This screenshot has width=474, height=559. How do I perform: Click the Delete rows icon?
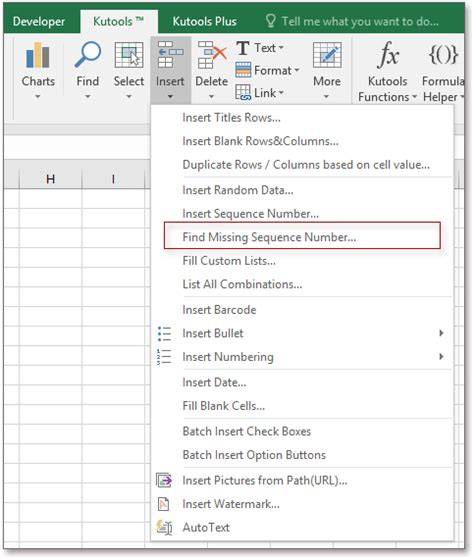coord(212,55)
